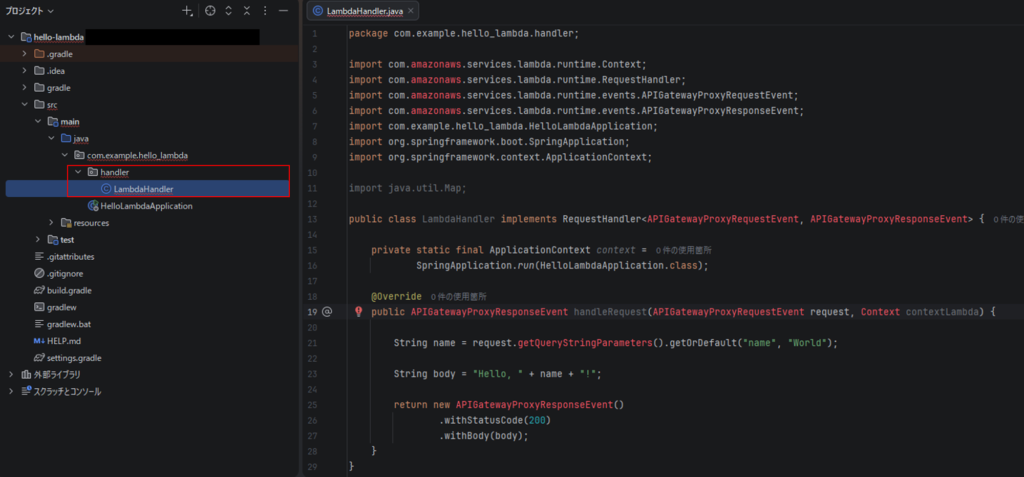Expand the 外部ライブラリ node
Image resolution: width=1024 pixels, height=477 pixels.
12,374
